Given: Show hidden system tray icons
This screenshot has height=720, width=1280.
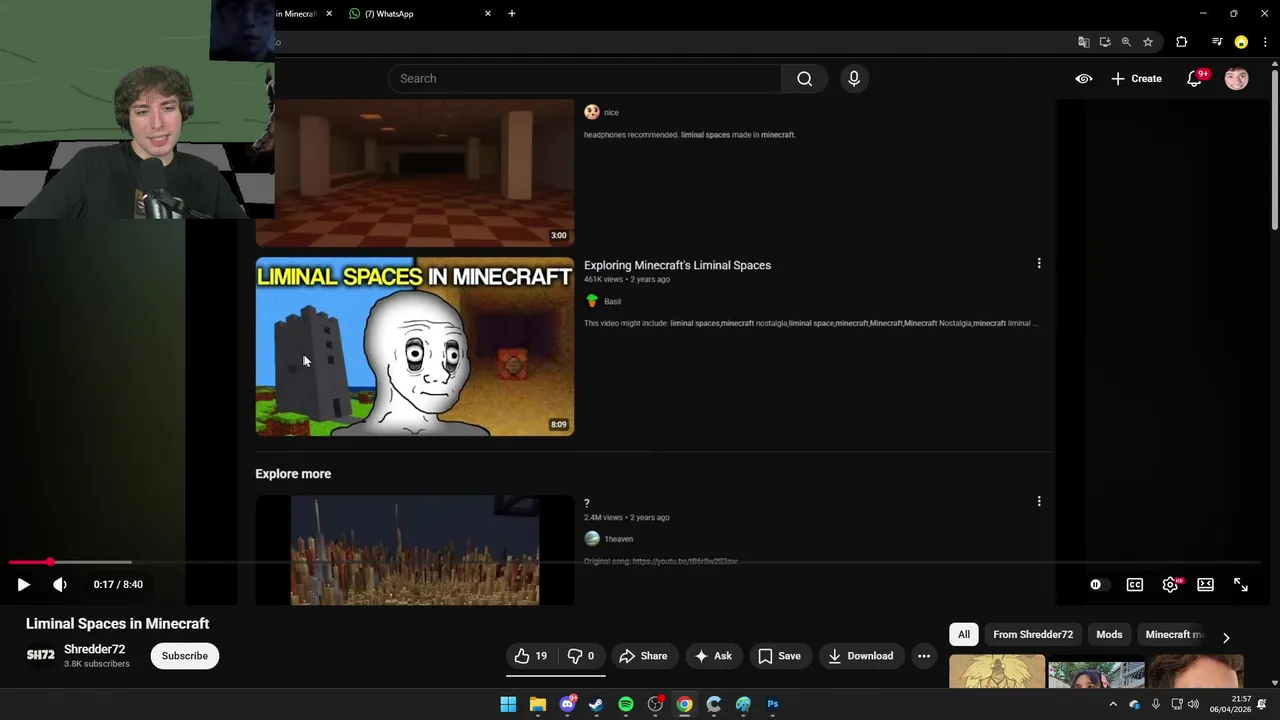Looking at the screenshot, I should 1113,704.
